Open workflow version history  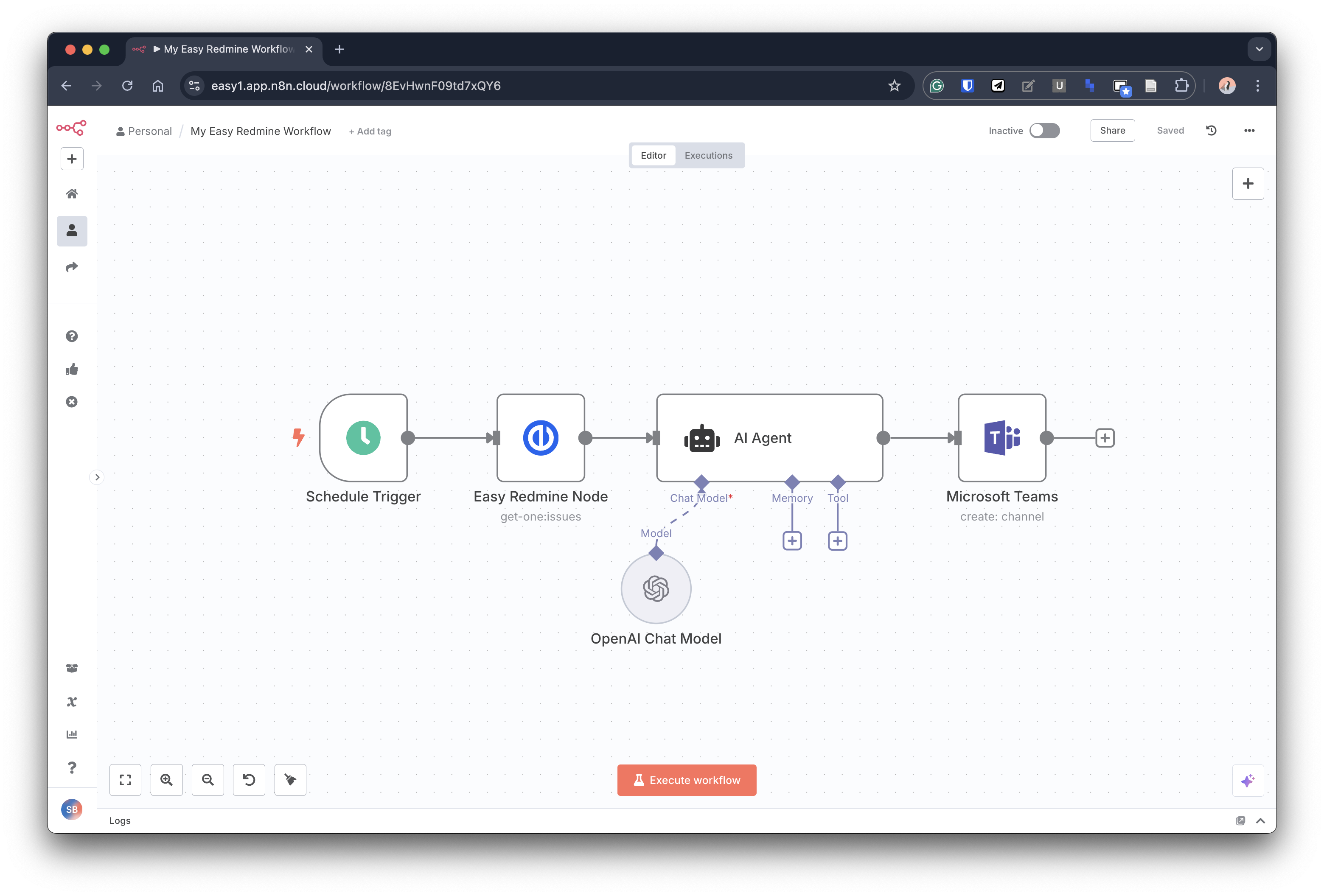[x=1211, y=130]
